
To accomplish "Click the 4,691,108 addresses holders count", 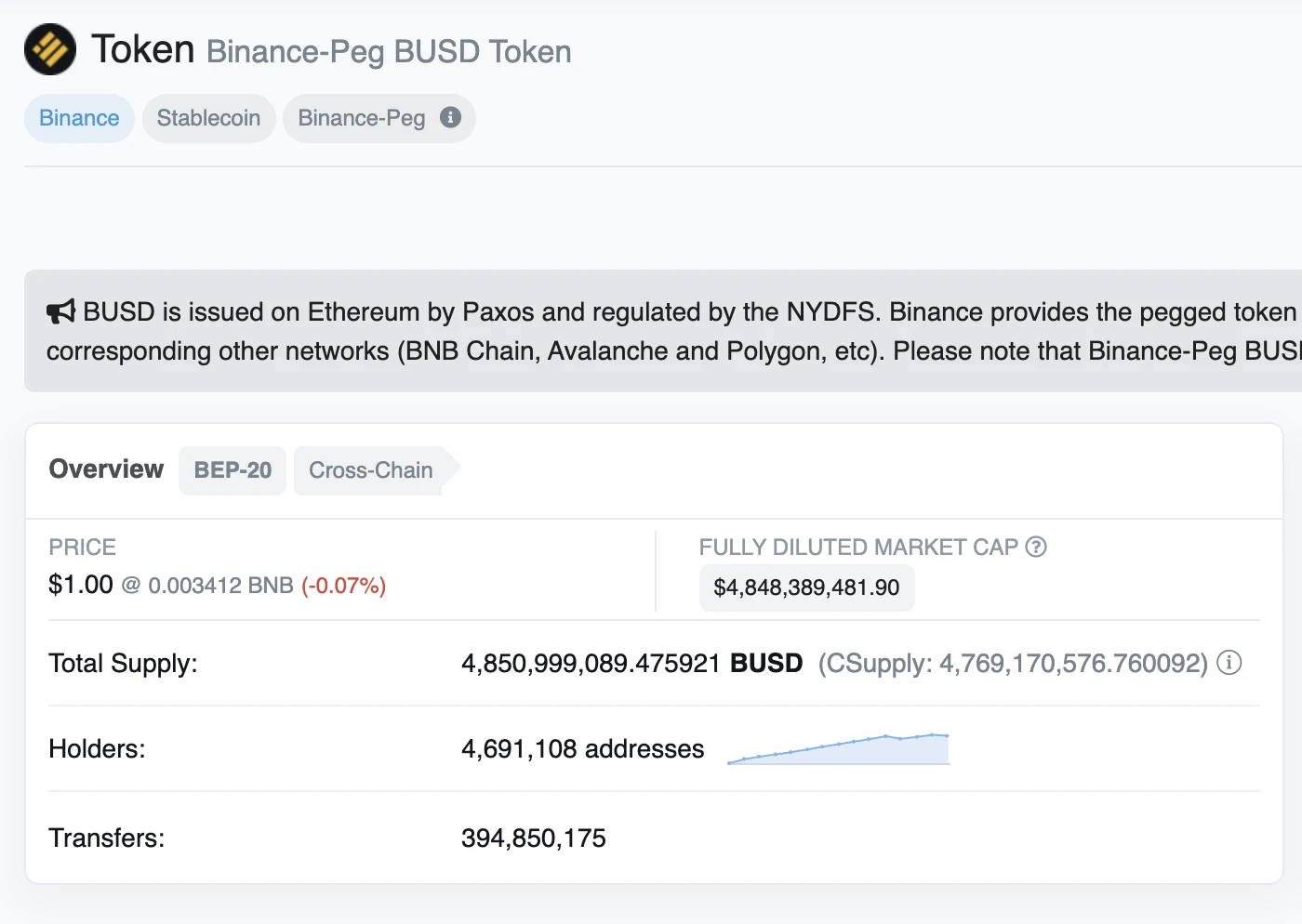I will 582,749.
